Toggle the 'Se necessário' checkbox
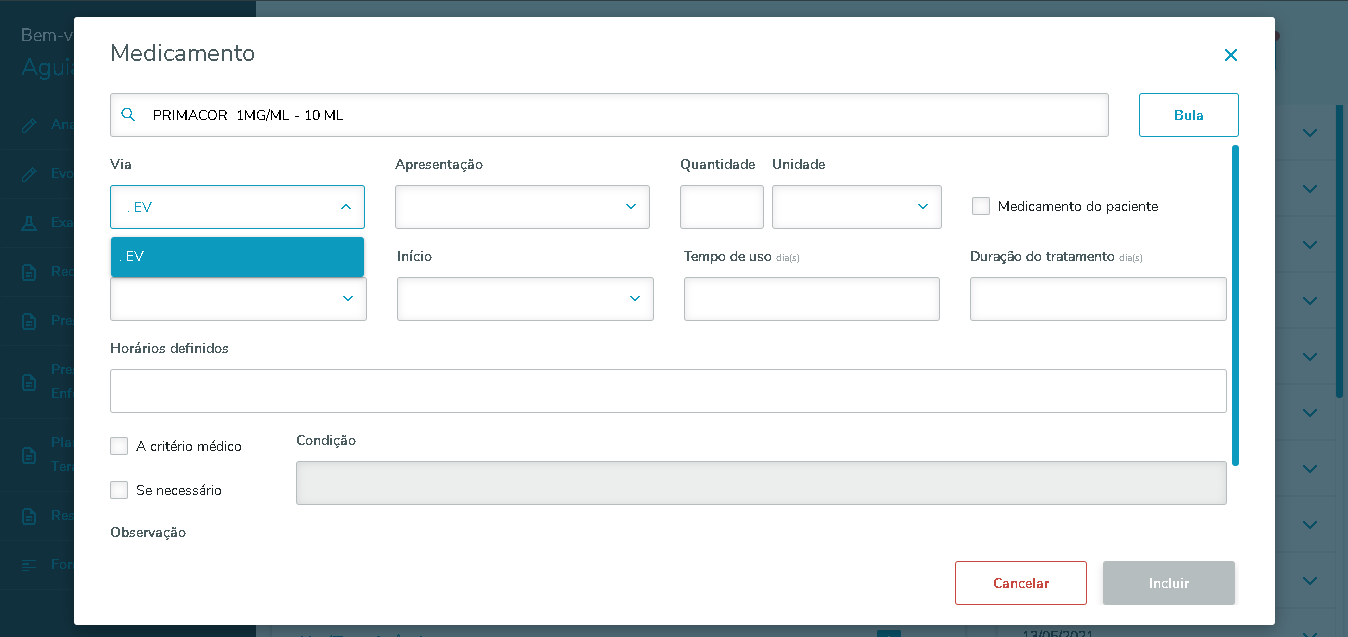The width and height of the screenshot is (1348, 637). (119, 490)
